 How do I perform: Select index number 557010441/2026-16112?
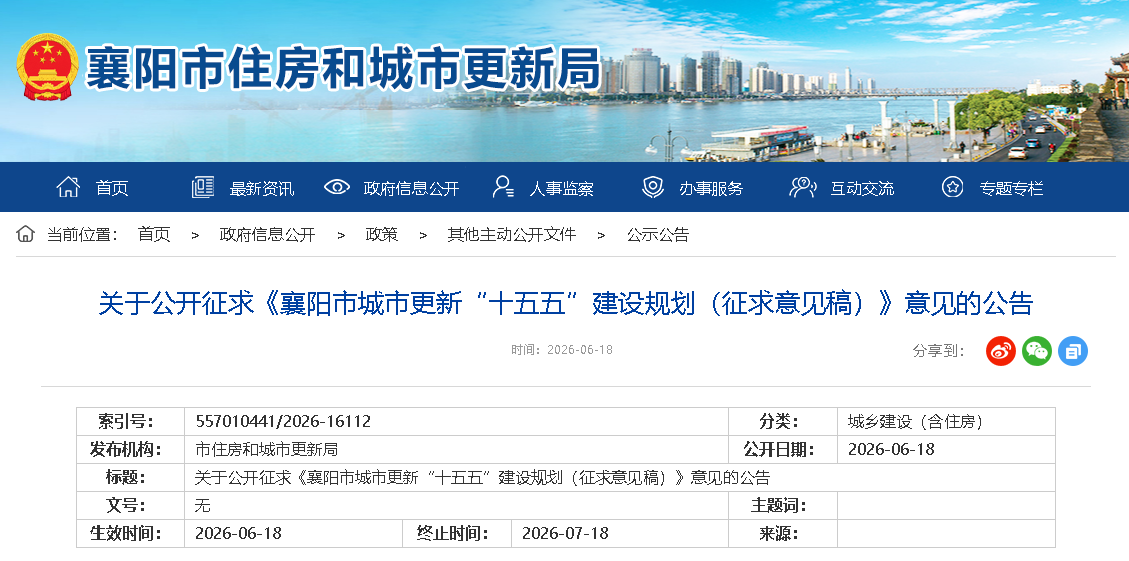(283, 421)
